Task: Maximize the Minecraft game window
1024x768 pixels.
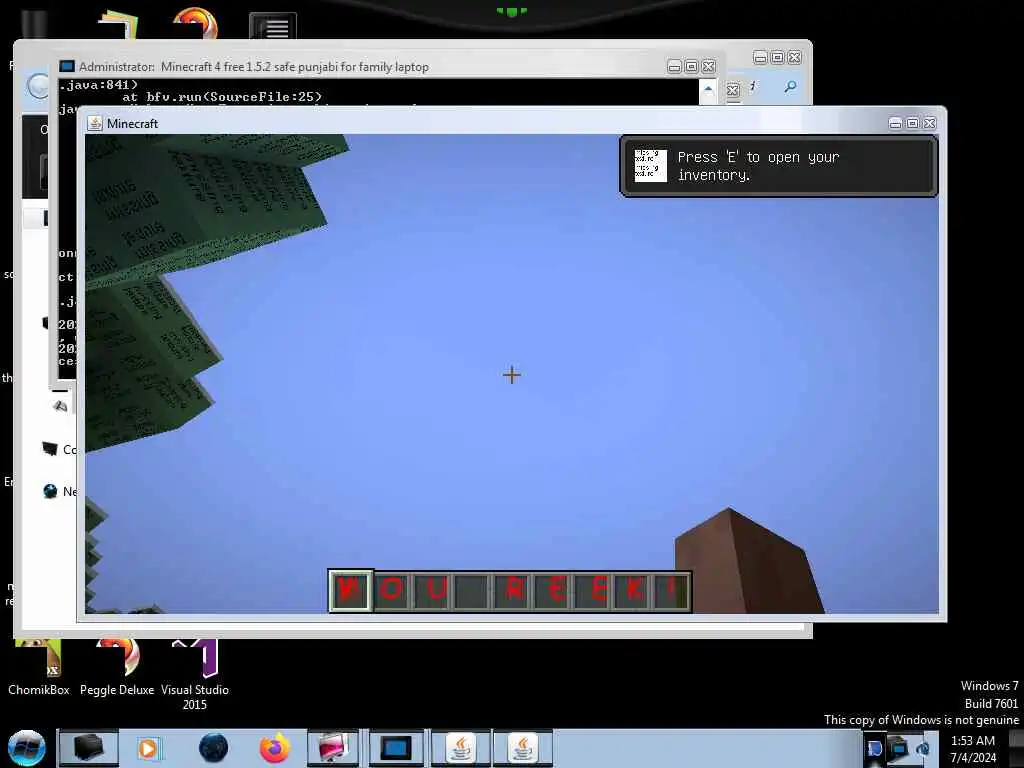Action: point(912,123)
